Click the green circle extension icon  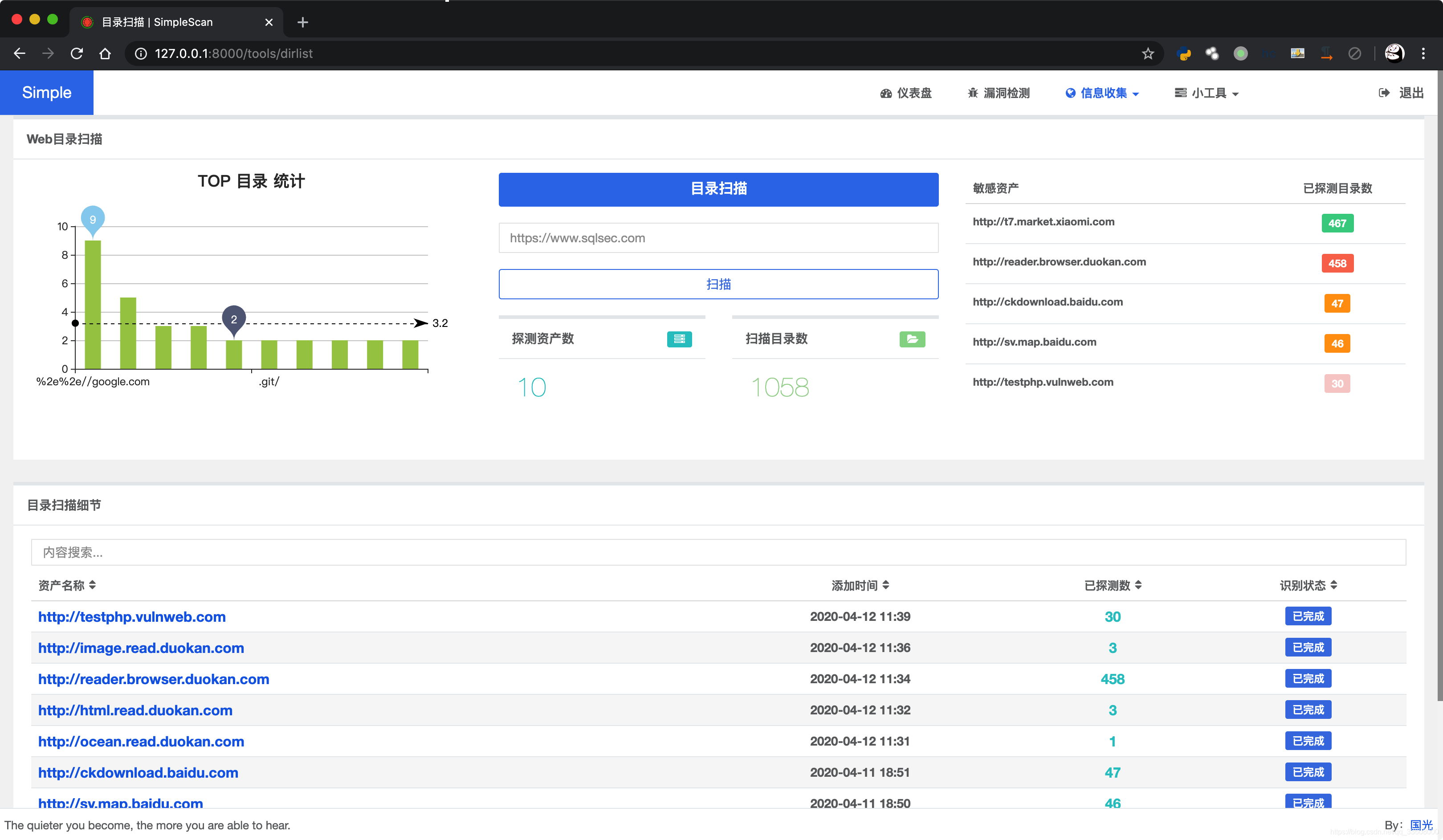tap(1240, 53)
